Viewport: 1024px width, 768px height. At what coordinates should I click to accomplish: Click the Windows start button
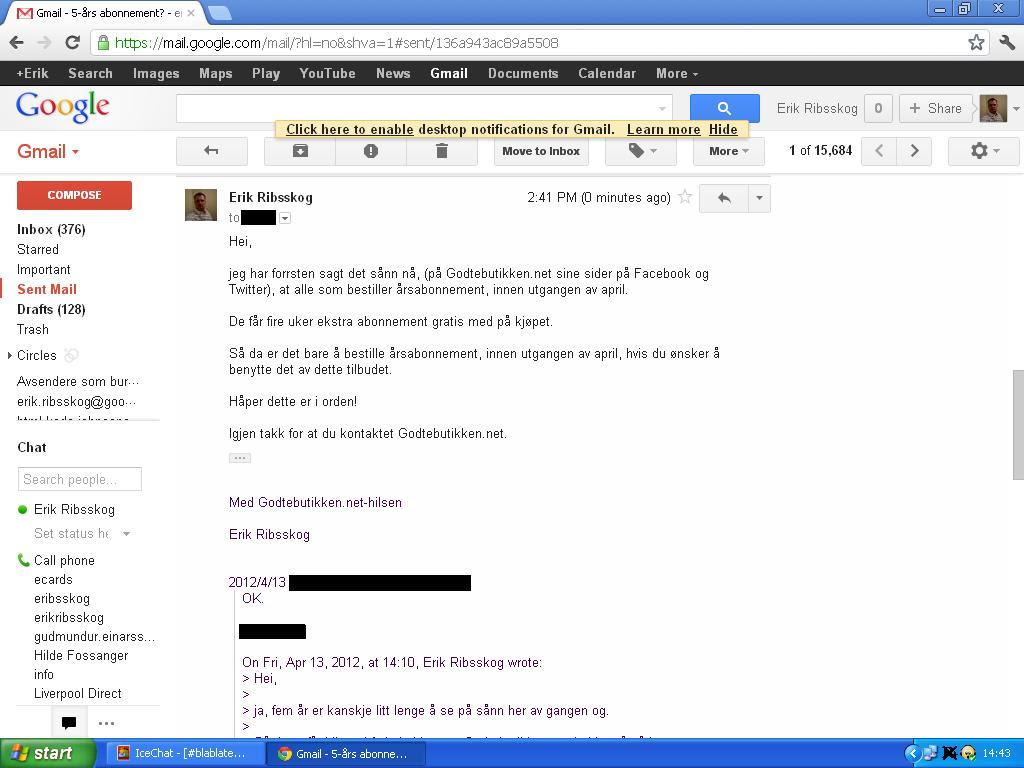point(48,753)
